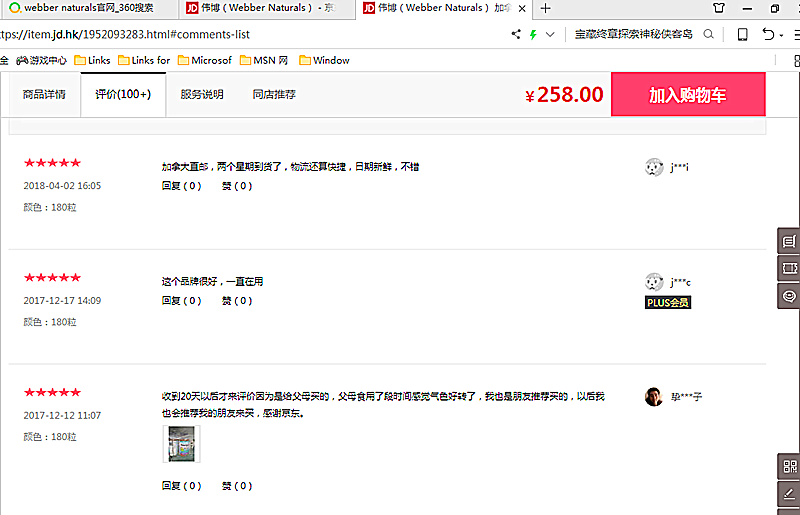Click the 加入购物车 button
Viewport: 800px width, 515px height.
point(687,95)
